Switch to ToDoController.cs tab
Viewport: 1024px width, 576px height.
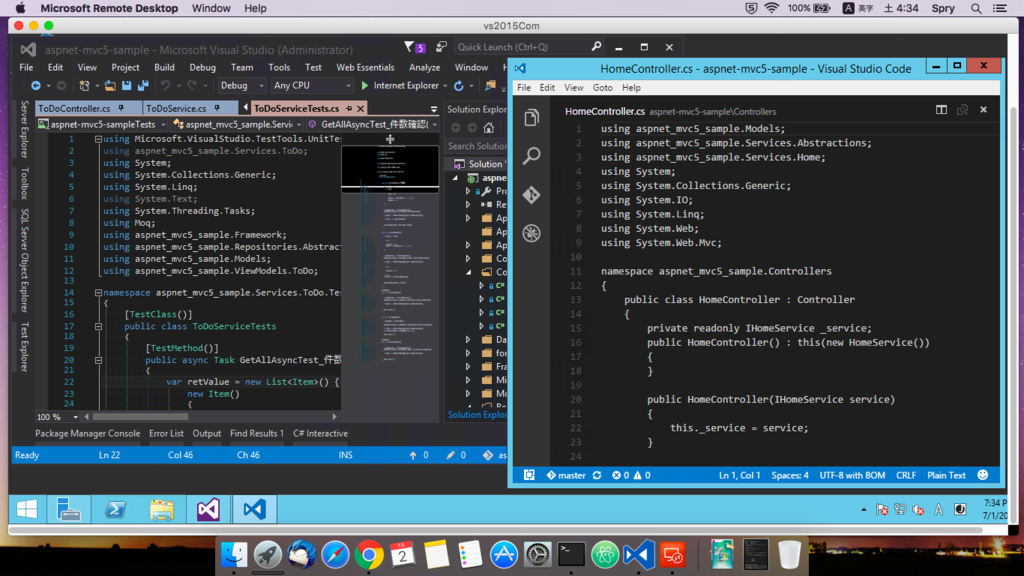pyautogui.click(x=74, y=108)
